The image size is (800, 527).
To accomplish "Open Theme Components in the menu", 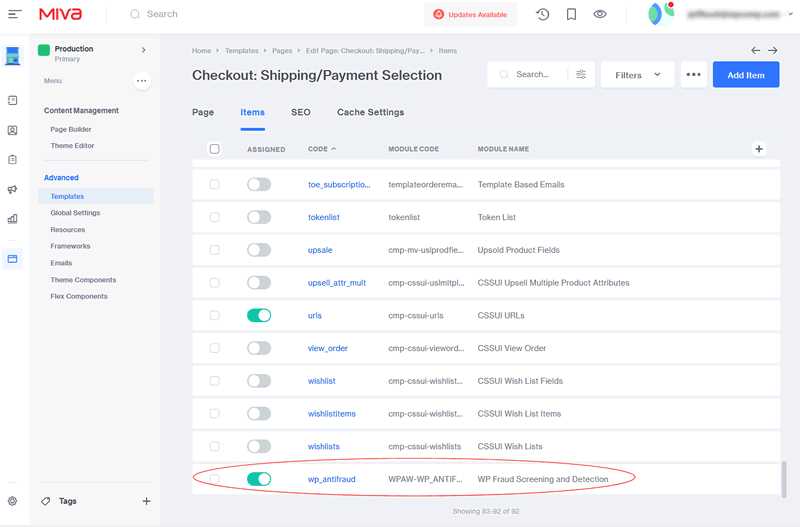I will 83,280.
